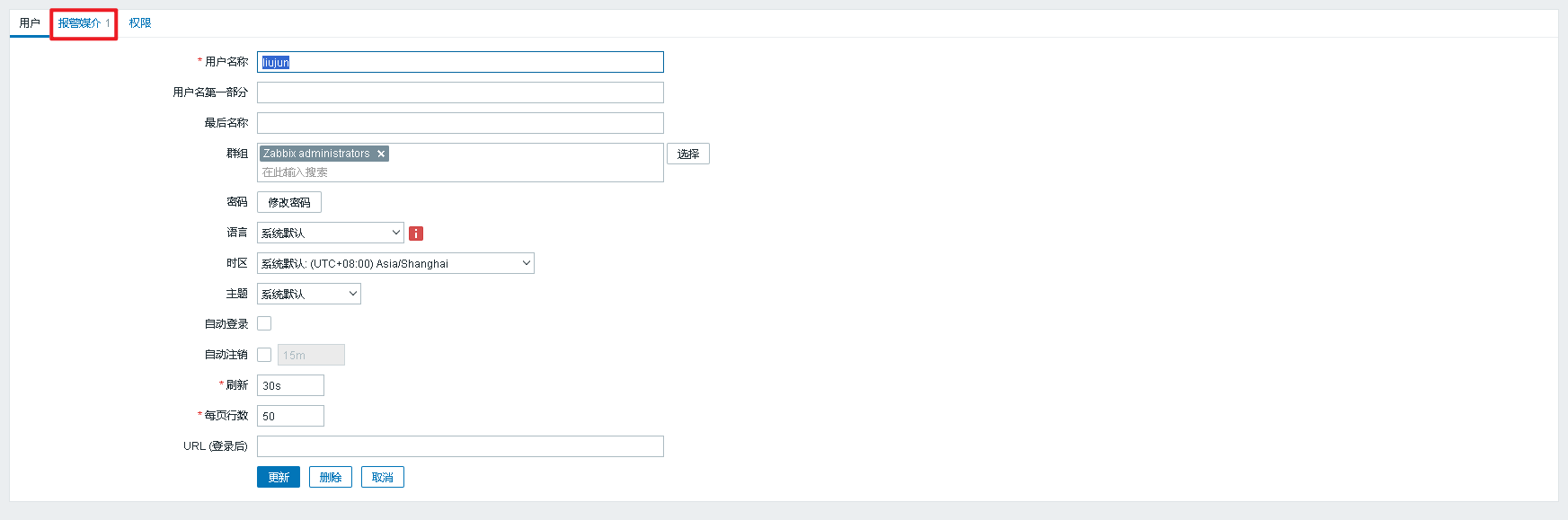1568x520 pixels.
Task: Open the 语言 dropdown
Action: point(331,233)
